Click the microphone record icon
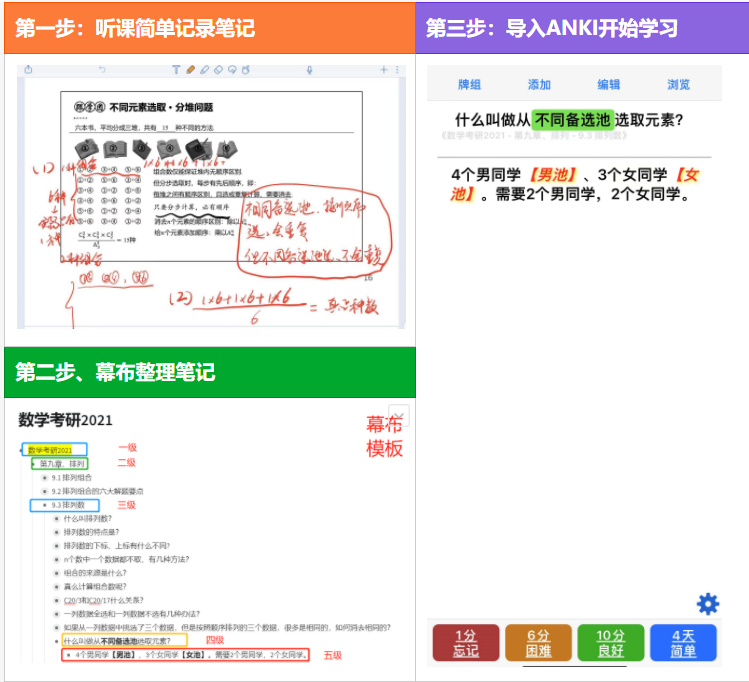 (310, 70)
